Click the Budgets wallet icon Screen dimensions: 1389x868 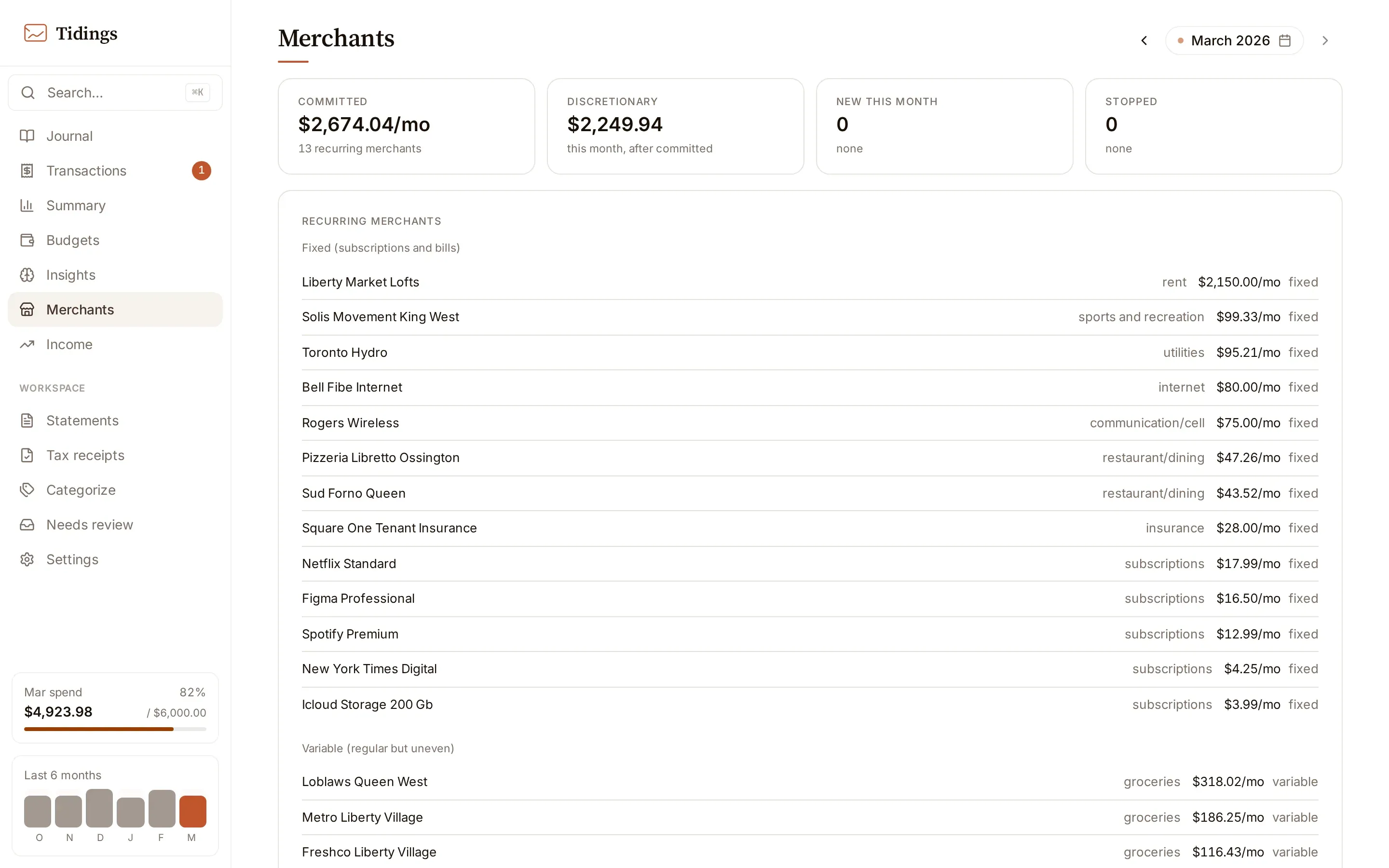(27, 240)
